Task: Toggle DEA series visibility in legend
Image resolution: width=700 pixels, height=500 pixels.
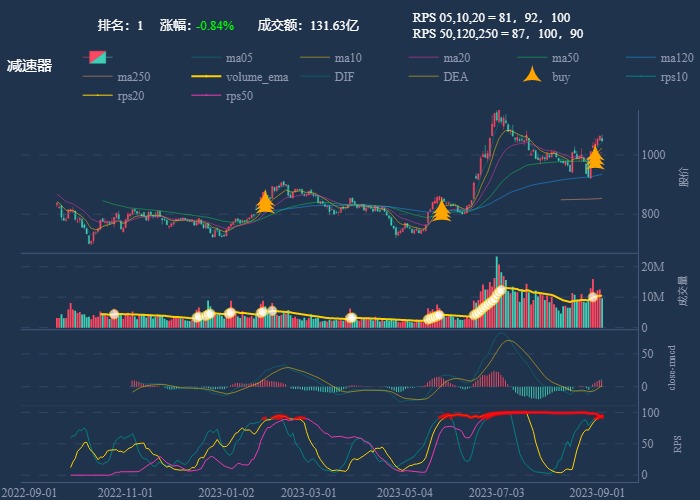Action: click(x=424, y=76)
